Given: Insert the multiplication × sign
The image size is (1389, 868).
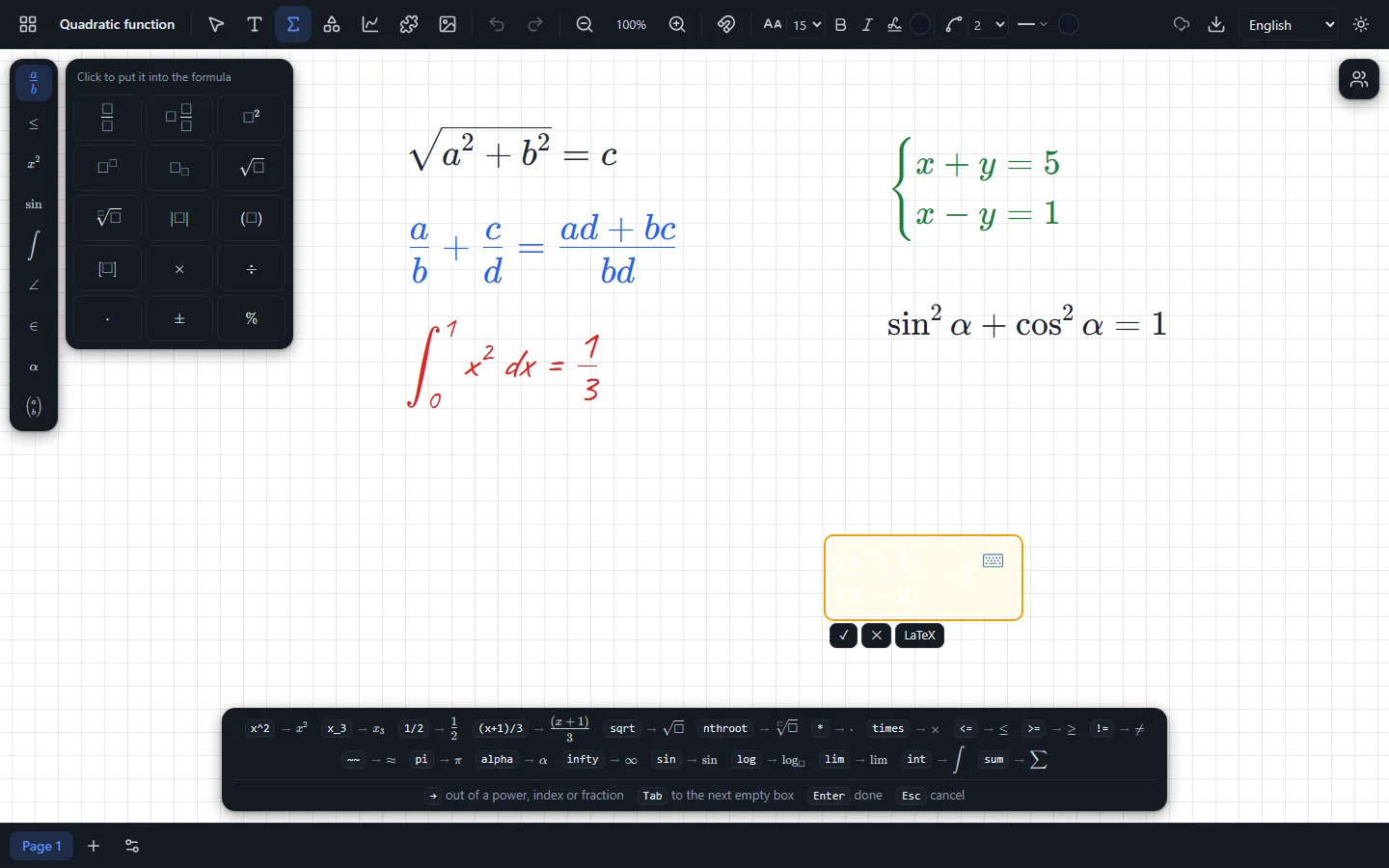Looking at the screenshot, I should click(x=179, y=269).
